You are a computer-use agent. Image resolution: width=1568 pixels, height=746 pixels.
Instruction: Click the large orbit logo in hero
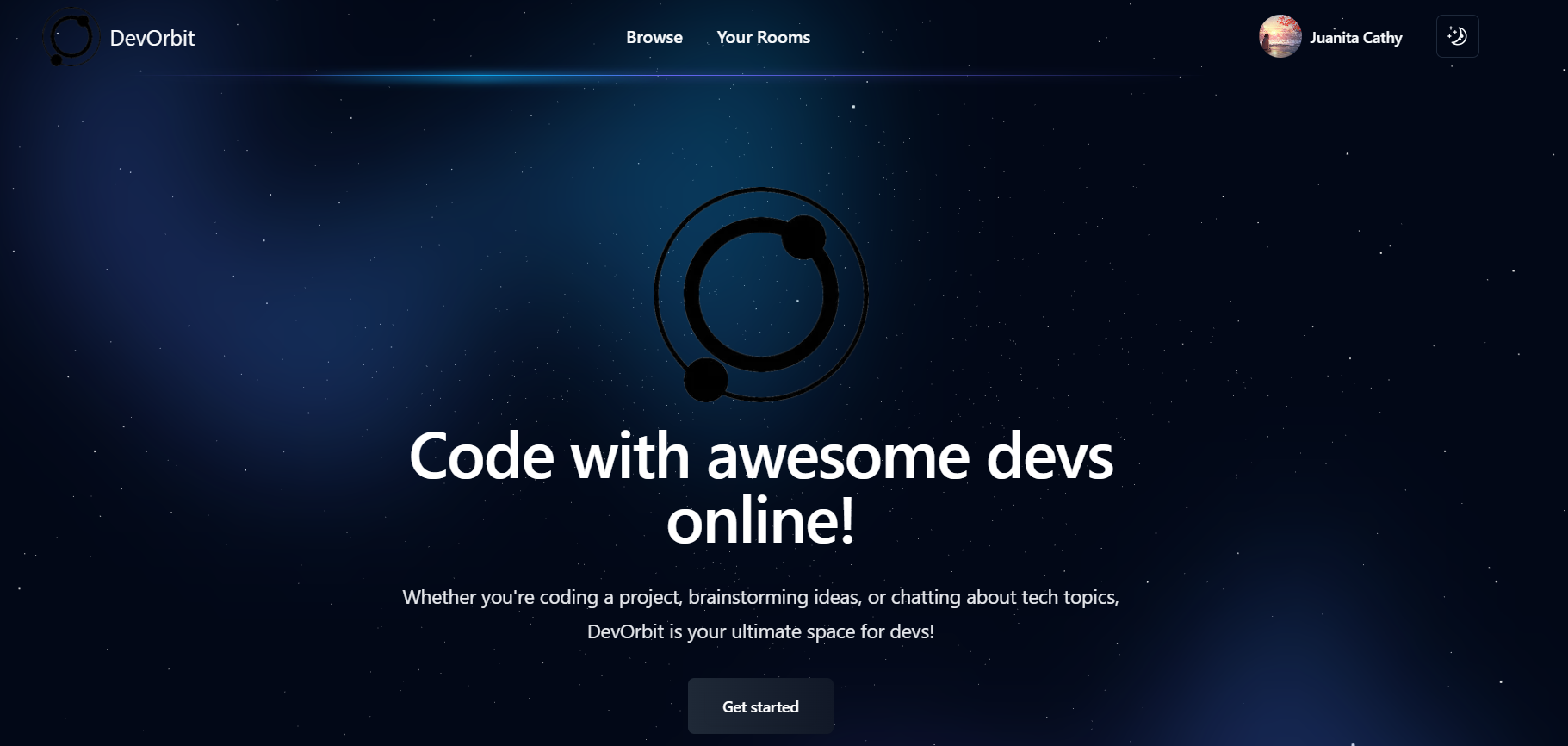tap(761, 295)
